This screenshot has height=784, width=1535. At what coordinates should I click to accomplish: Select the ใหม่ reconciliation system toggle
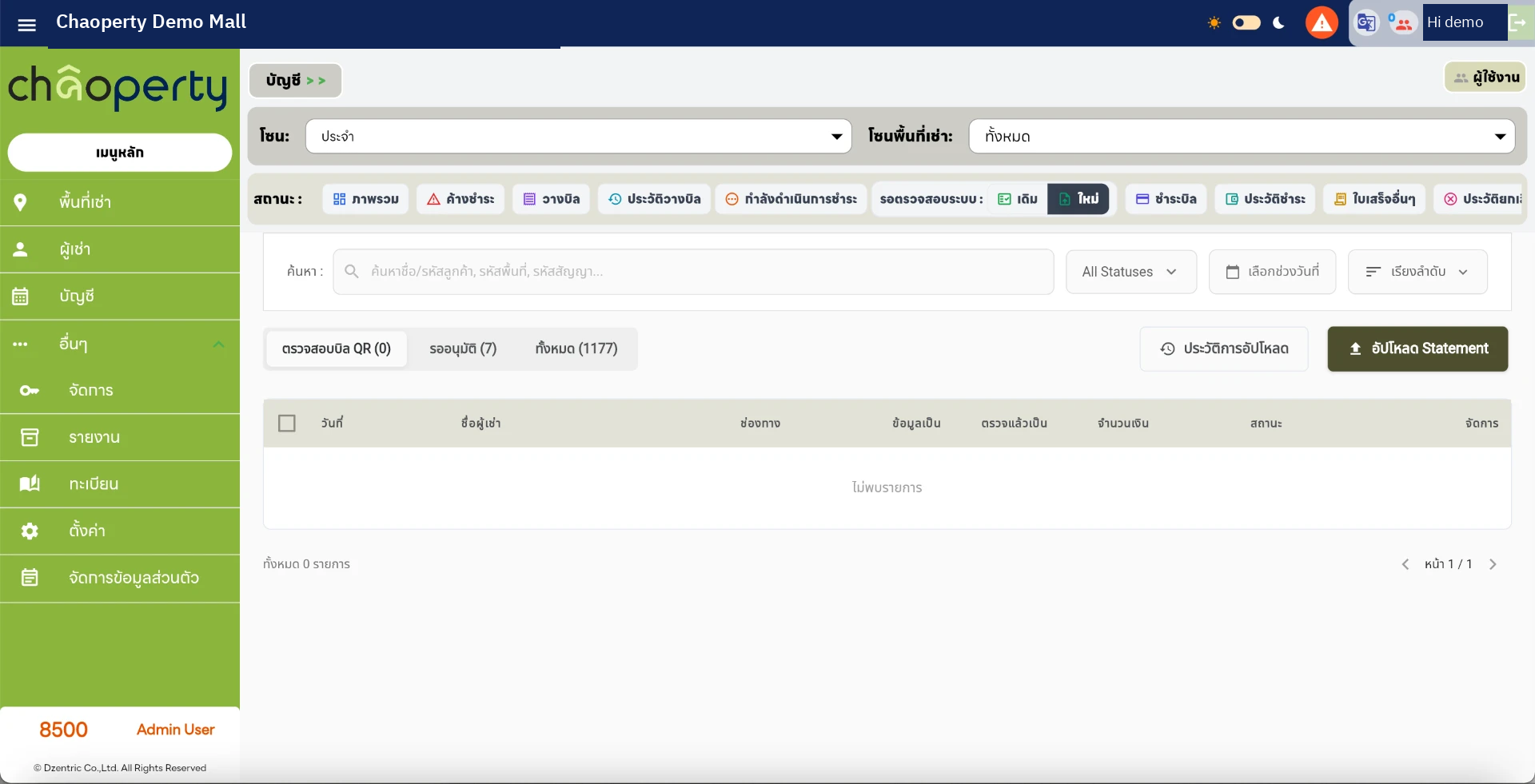pos(1078,199)
